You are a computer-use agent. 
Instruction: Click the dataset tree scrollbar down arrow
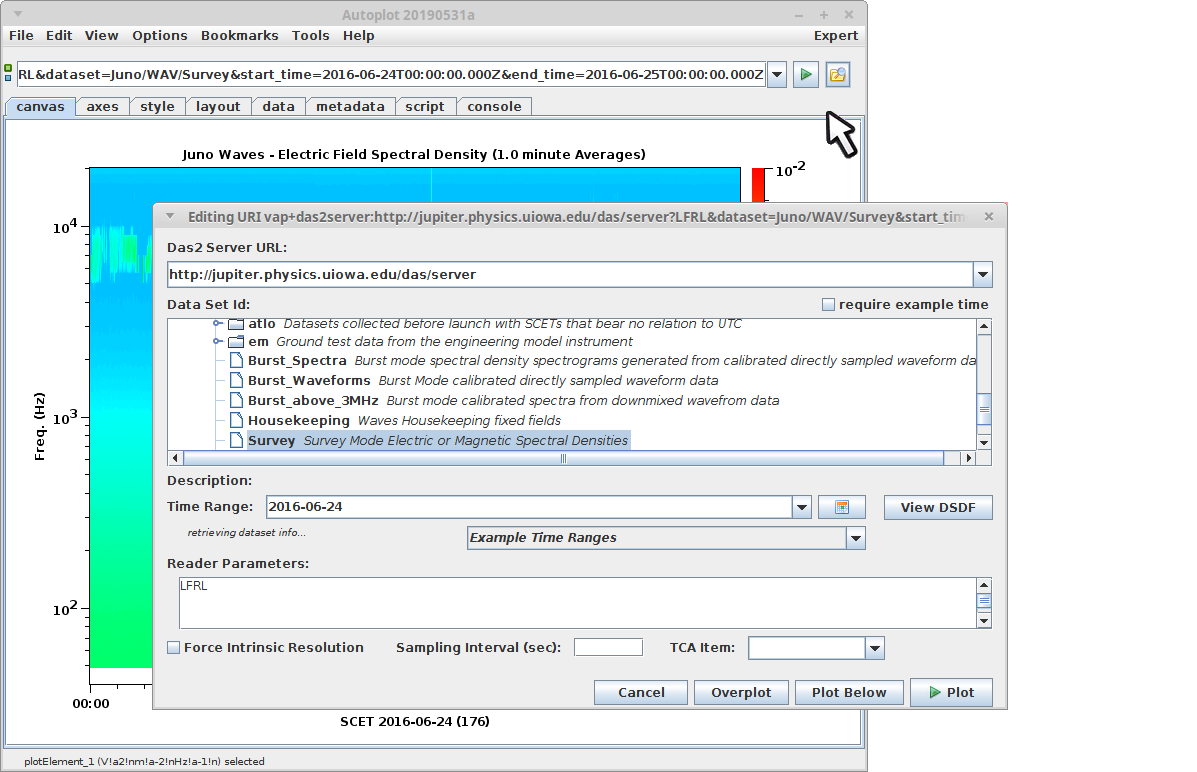tap(984, 443)
